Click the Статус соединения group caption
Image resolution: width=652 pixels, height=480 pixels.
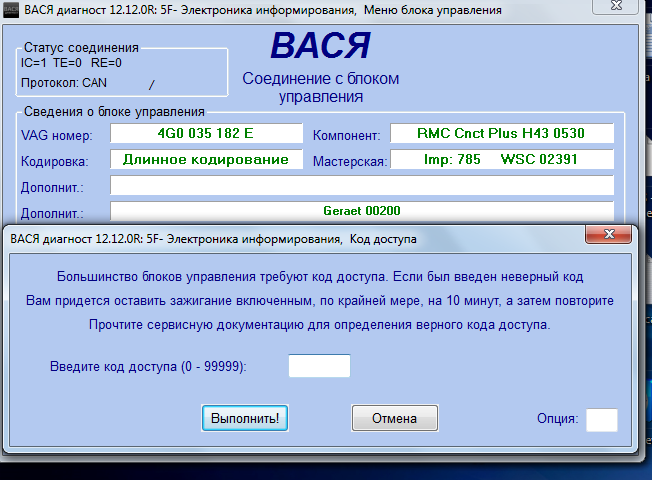point(81,47)
